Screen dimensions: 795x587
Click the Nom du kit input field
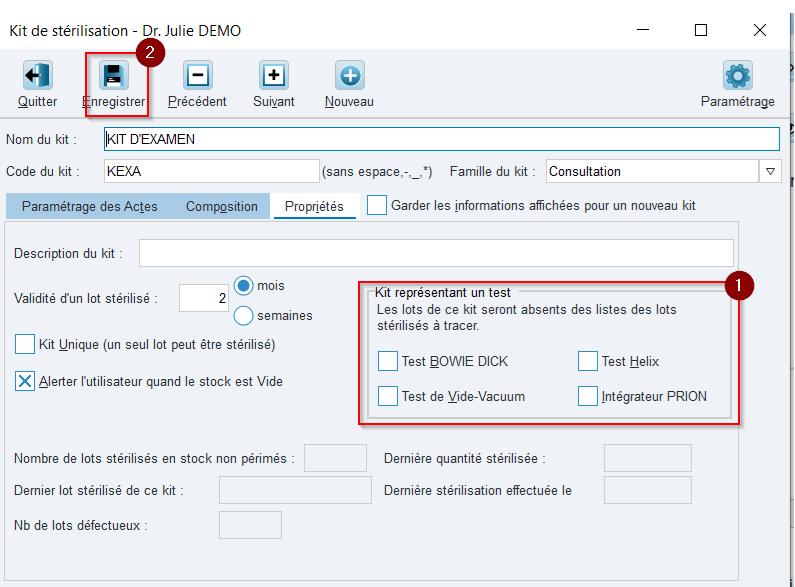[442, 139]
